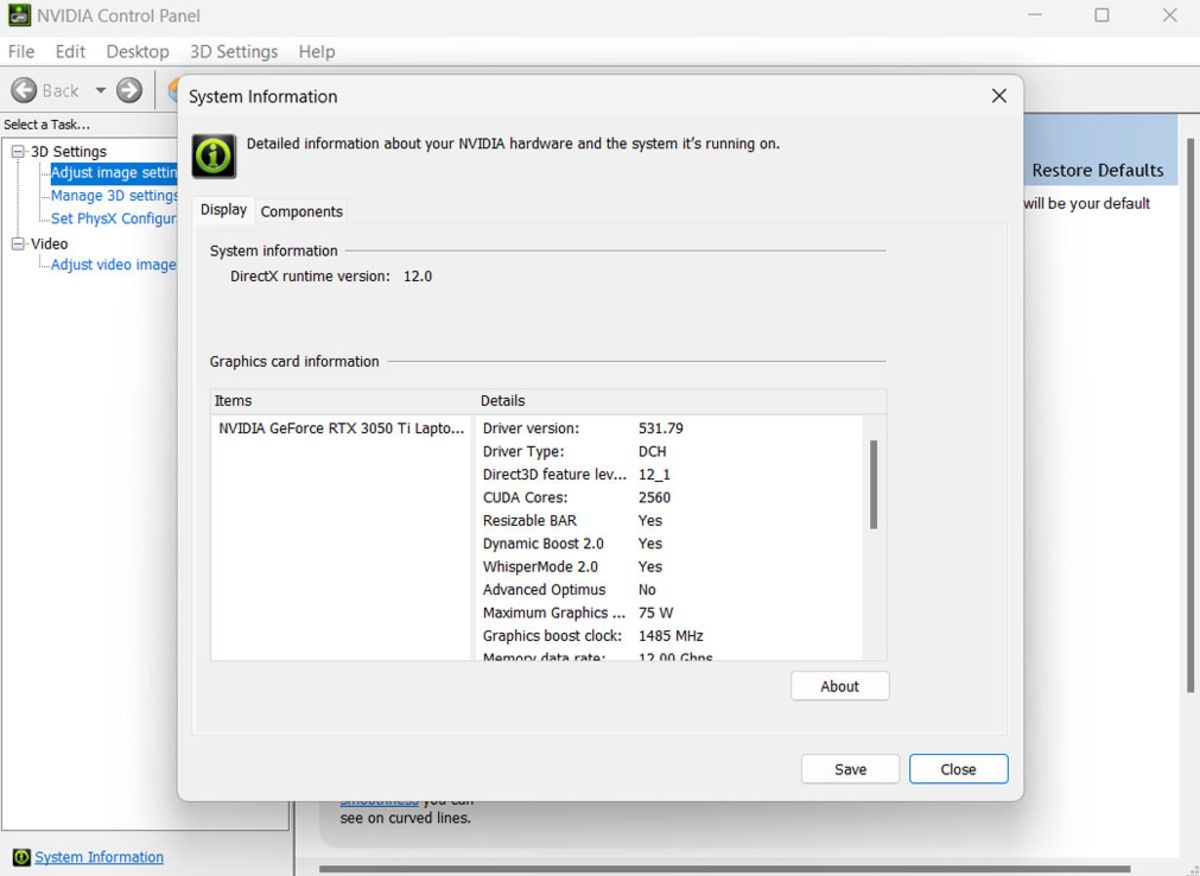Click the main window horizontal scrollbar
Viewport: 1200px width, 876px height.
725,869
